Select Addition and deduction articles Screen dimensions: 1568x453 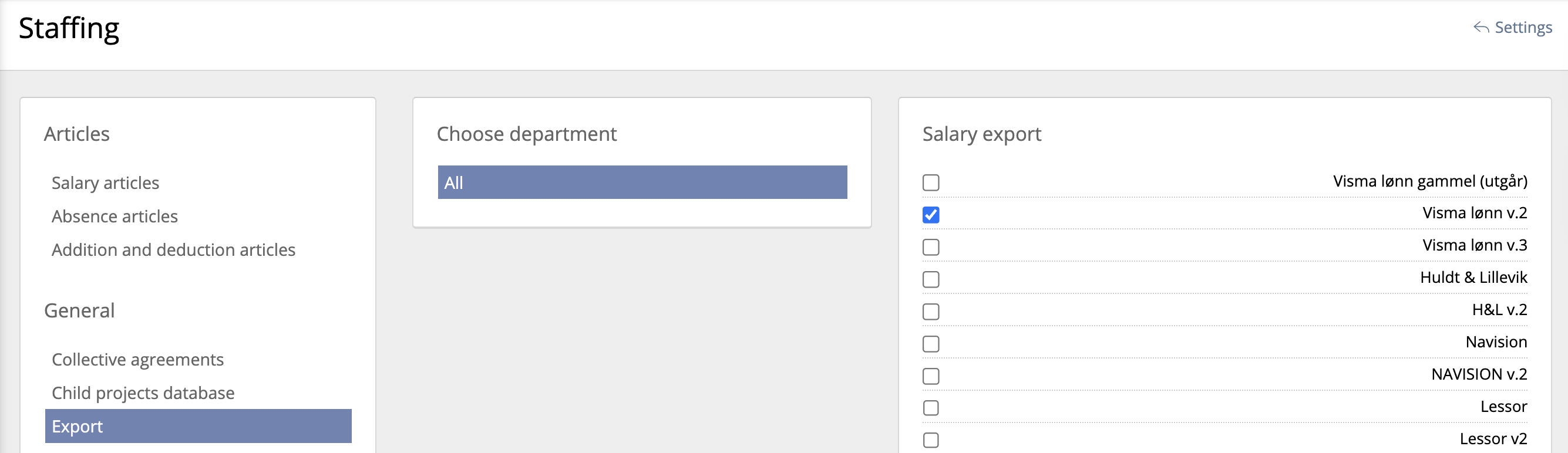click(x=173, y=250)
